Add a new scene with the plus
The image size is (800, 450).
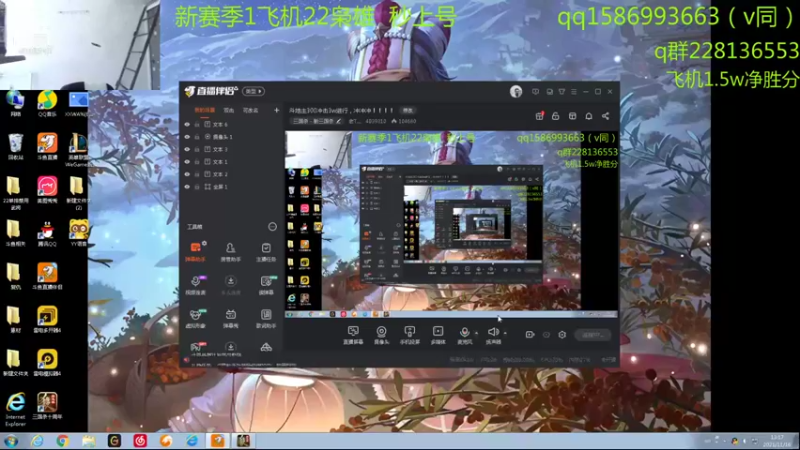pos(277,110)
